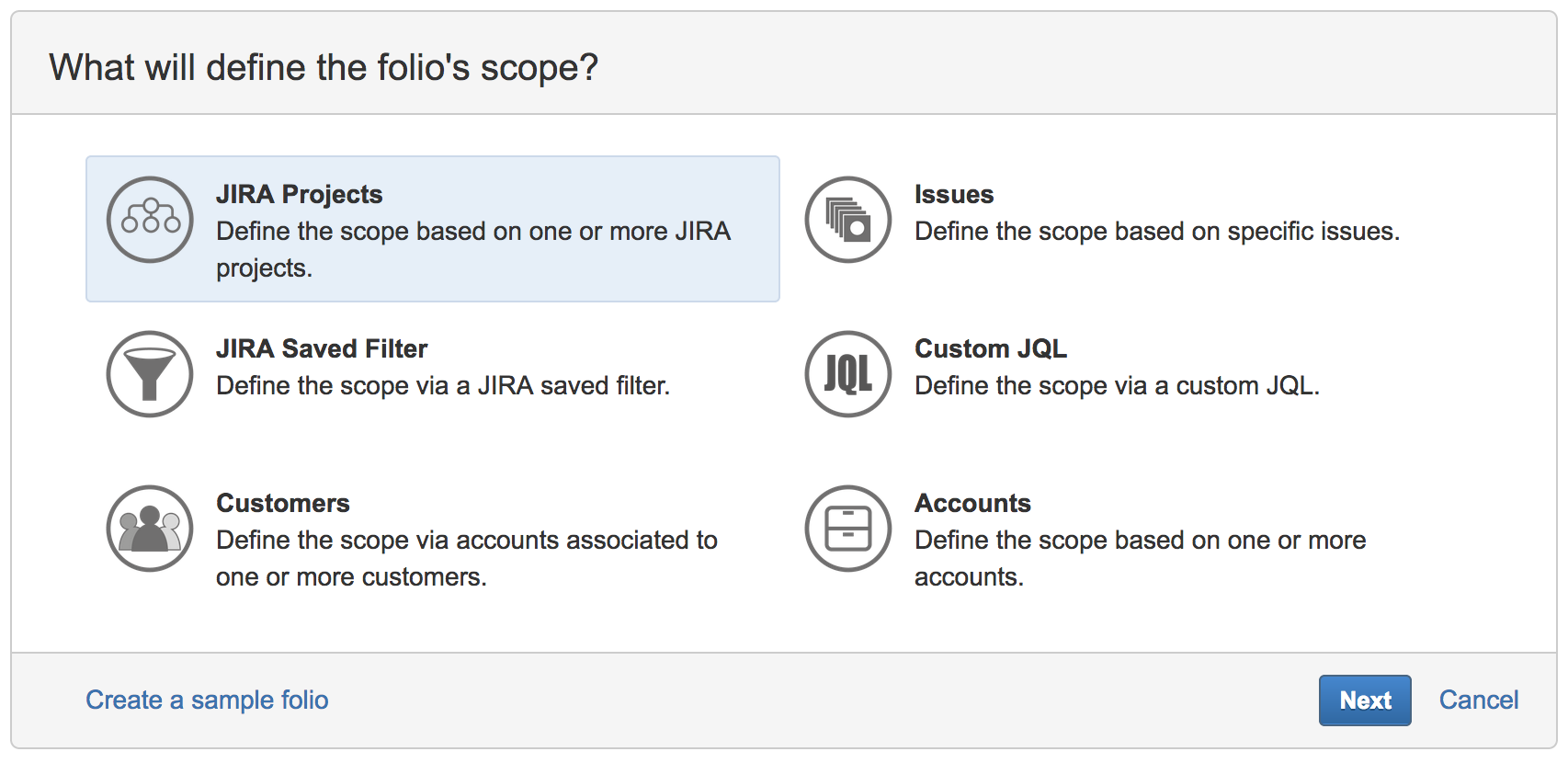Image resolution: width=1568 pixels, height=763 pixels.
Task: Click the JIRA Projects heading text
Action: click(299, 194)
